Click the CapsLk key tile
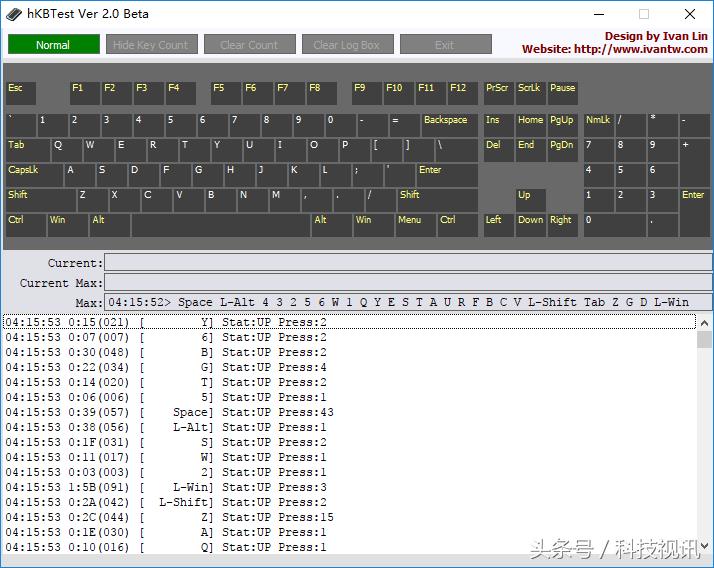The width and height of the screenshot is (714, 568). pos(34,175)
